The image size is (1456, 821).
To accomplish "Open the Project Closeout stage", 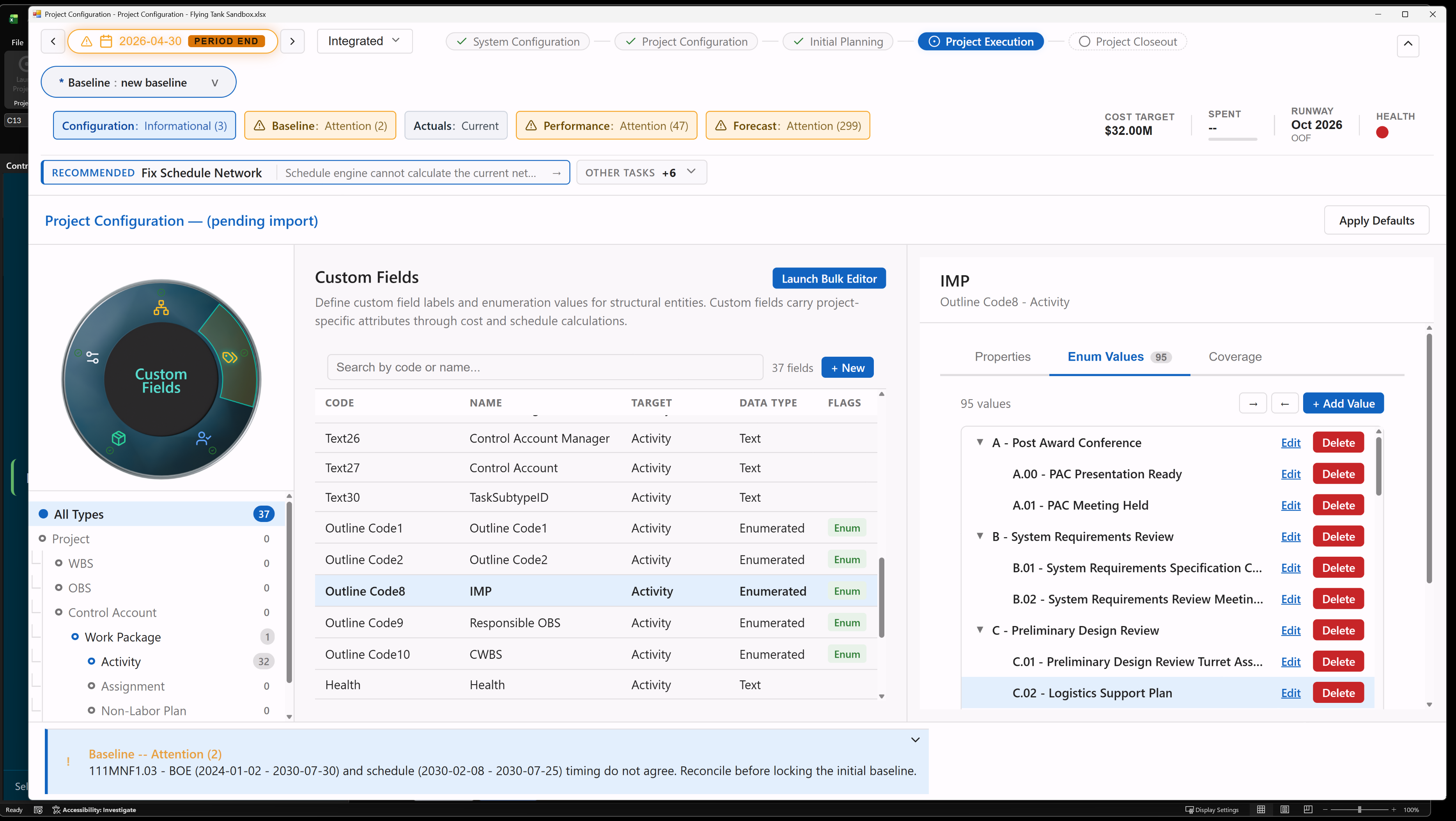I will click(x=1128, y=41).
